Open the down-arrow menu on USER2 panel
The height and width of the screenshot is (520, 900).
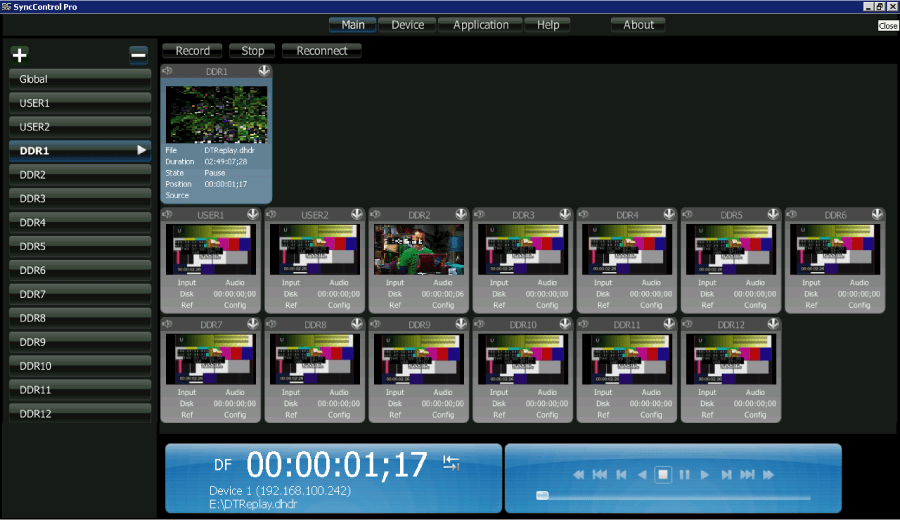(357, 214)
